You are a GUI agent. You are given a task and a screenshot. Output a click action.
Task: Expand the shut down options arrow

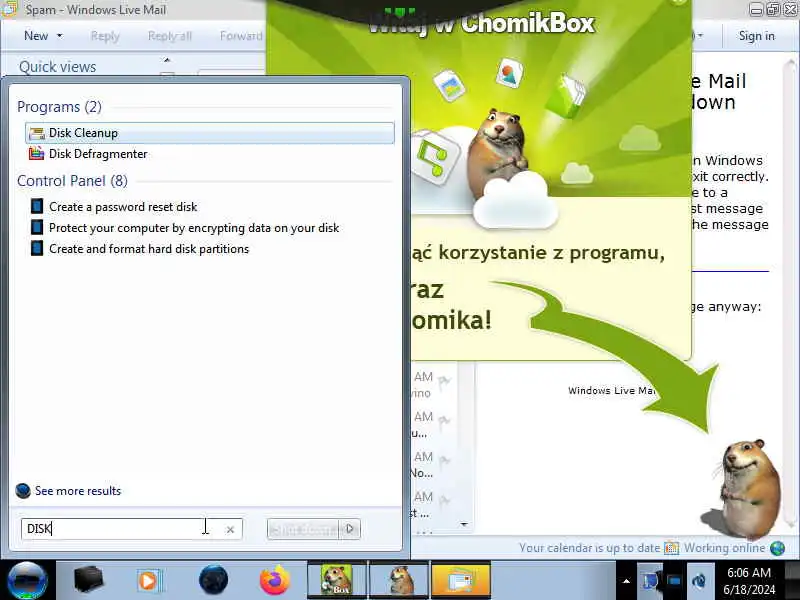point(350,529)
